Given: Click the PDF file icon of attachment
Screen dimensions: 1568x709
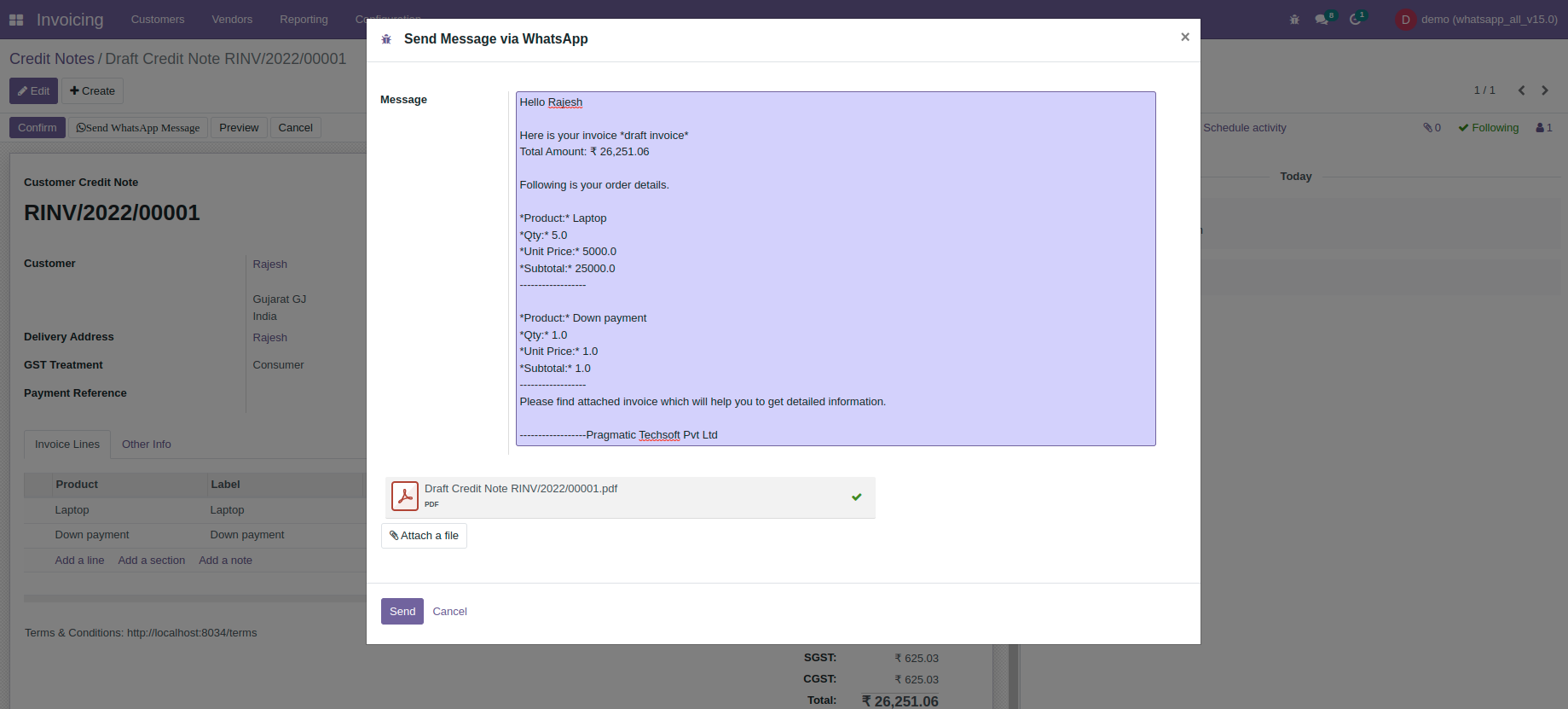Looking at the screenshot, I should coord(405,496).
